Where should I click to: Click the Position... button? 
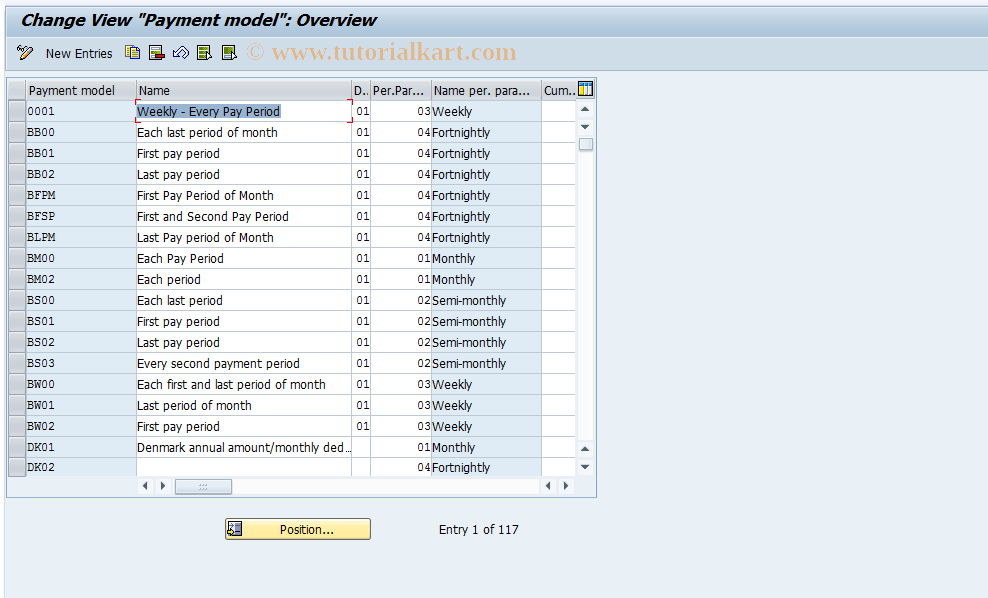(x=297, y=529)
